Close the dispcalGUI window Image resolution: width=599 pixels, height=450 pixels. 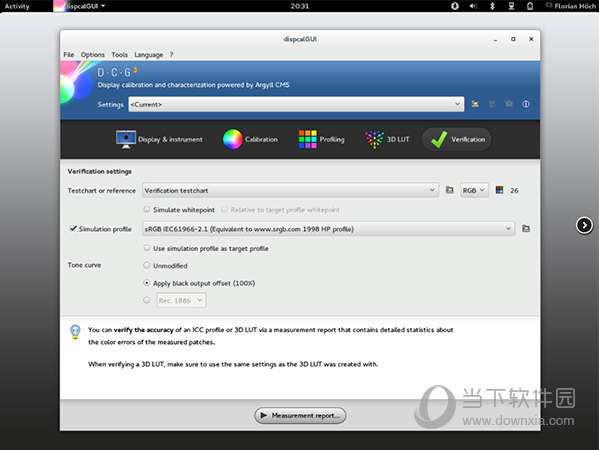531,39
